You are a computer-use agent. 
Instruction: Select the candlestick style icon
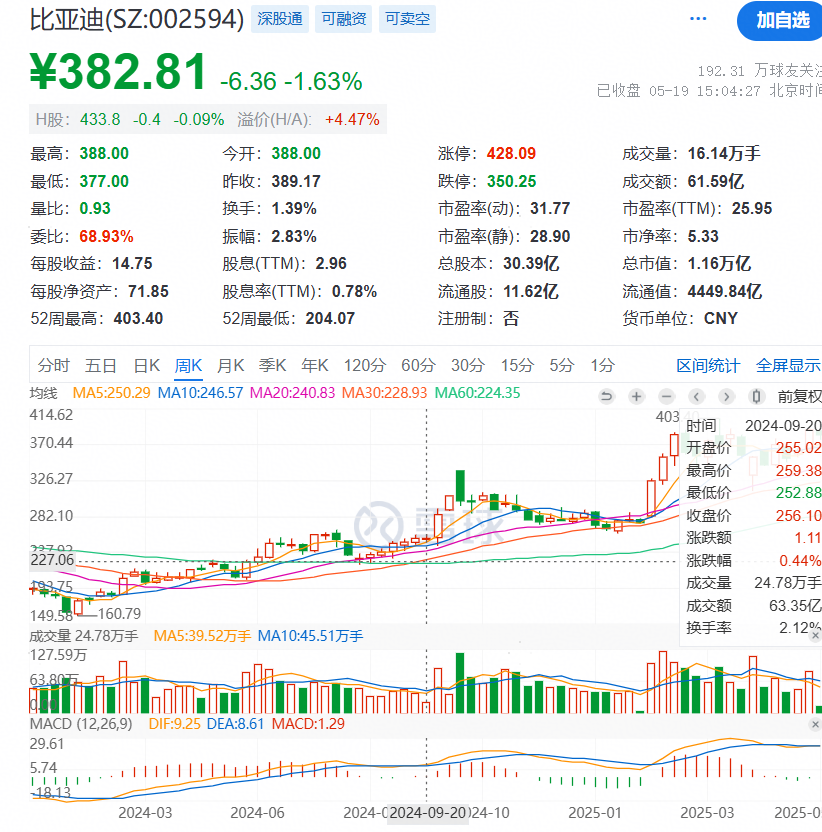click(756, 396)
